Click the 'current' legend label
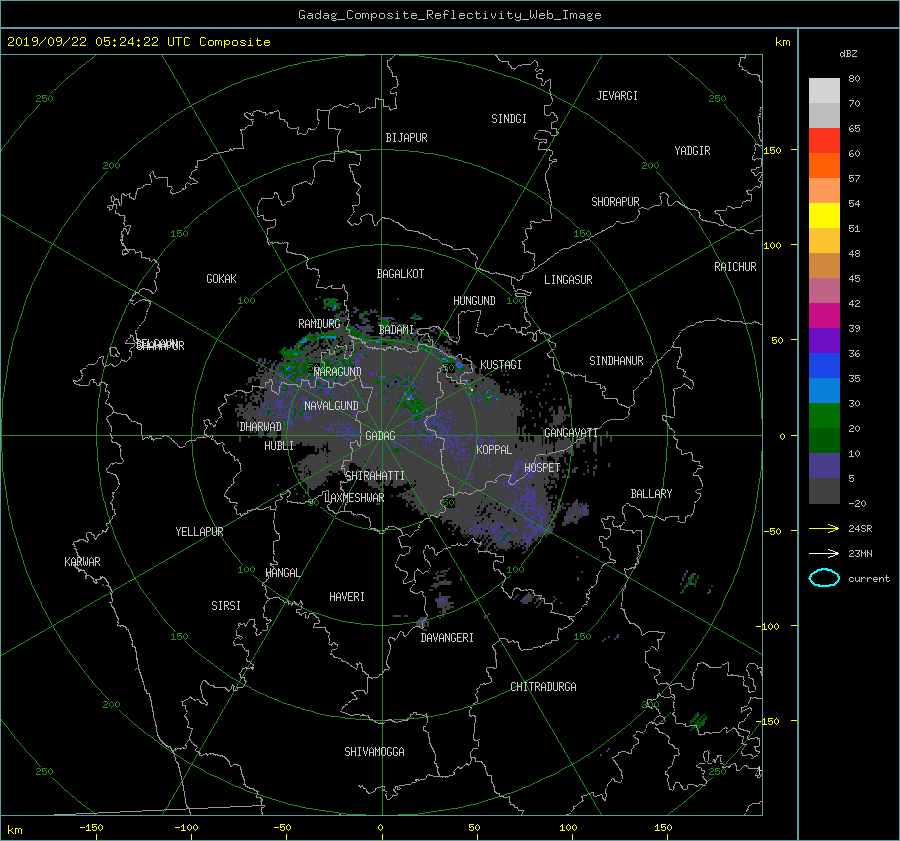Viewport: 900px width, 841px height. pos(869,579)
